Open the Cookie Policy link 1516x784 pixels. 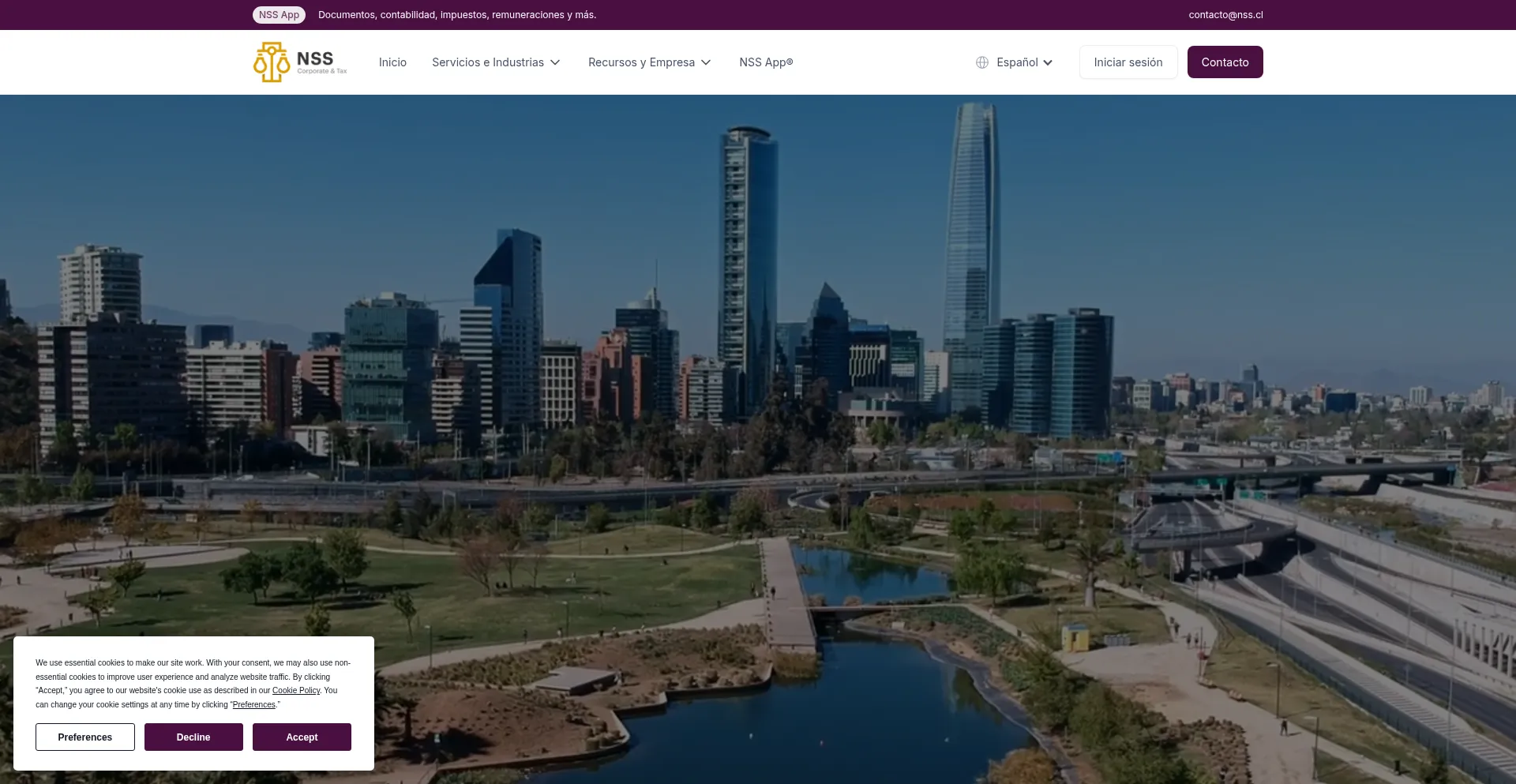296,691
